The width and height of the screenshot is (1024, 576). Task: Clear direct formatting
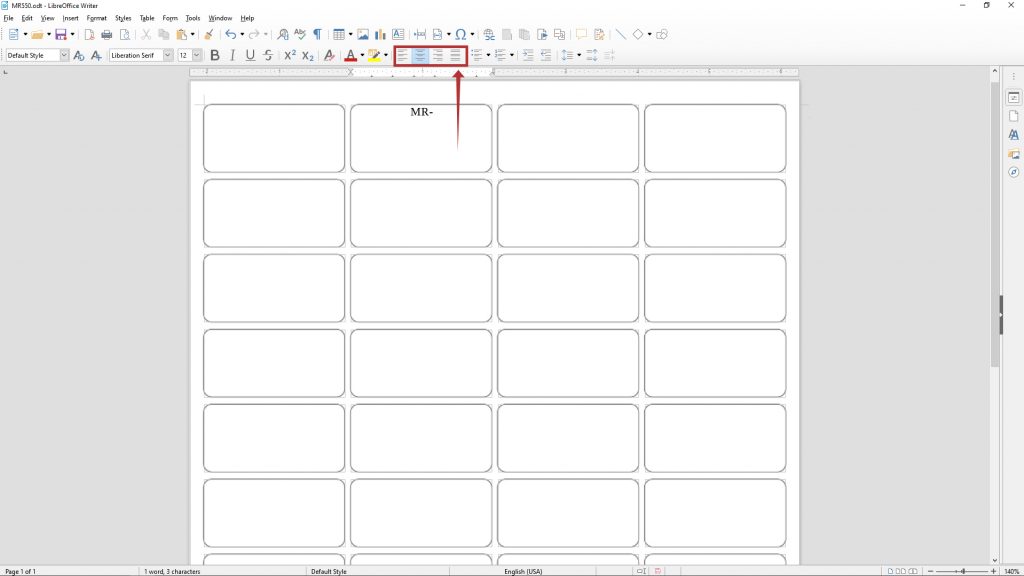click(329, 56)
